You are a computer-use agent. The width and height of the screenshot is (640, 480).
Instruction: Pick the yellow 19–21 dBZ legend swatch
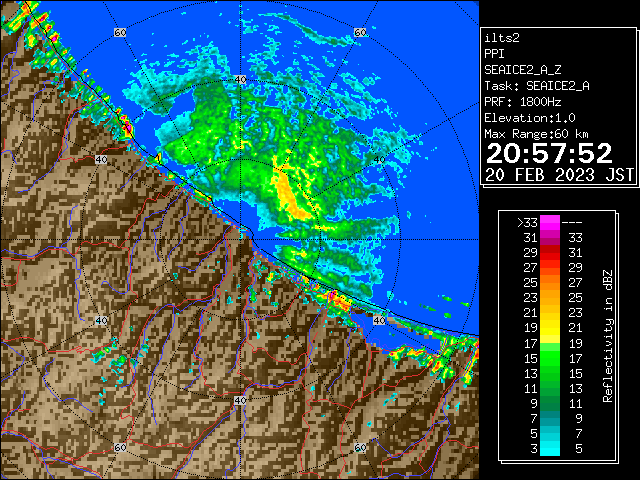point(550,328)
